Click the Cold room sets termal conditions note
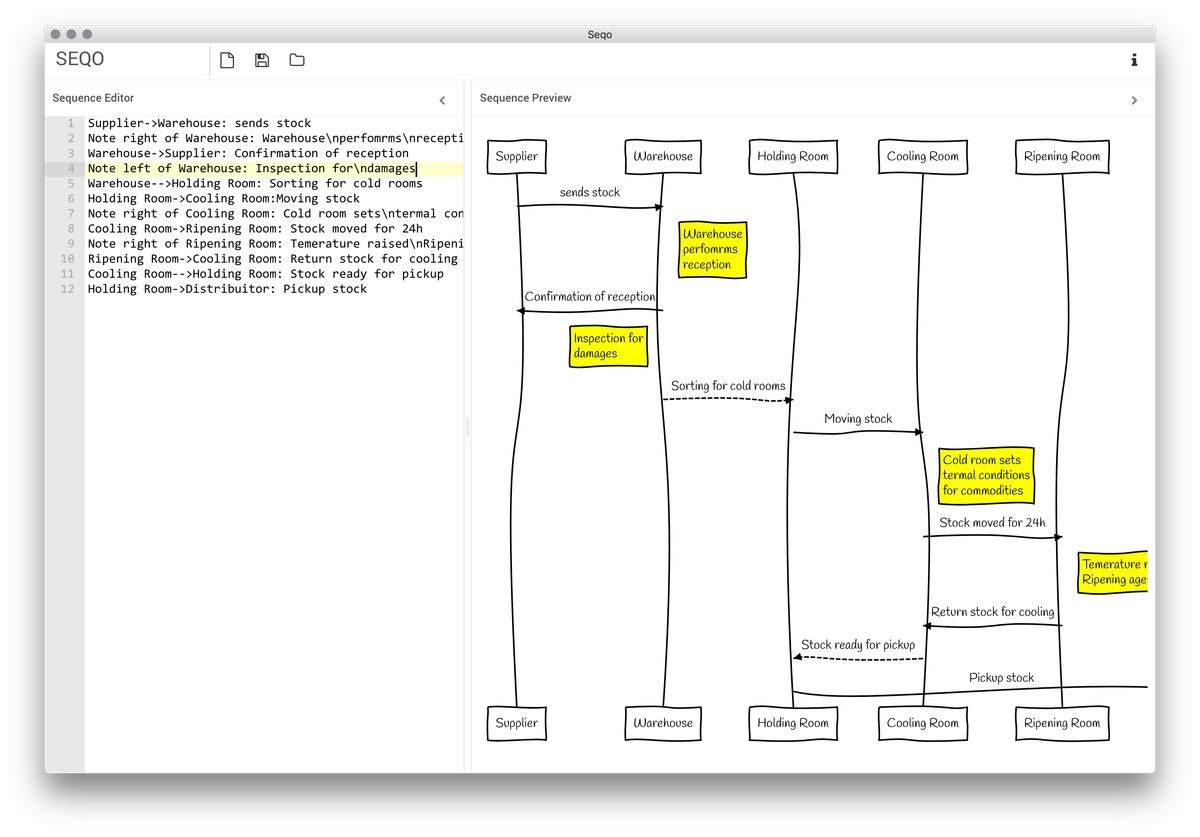 coord(985,474)
